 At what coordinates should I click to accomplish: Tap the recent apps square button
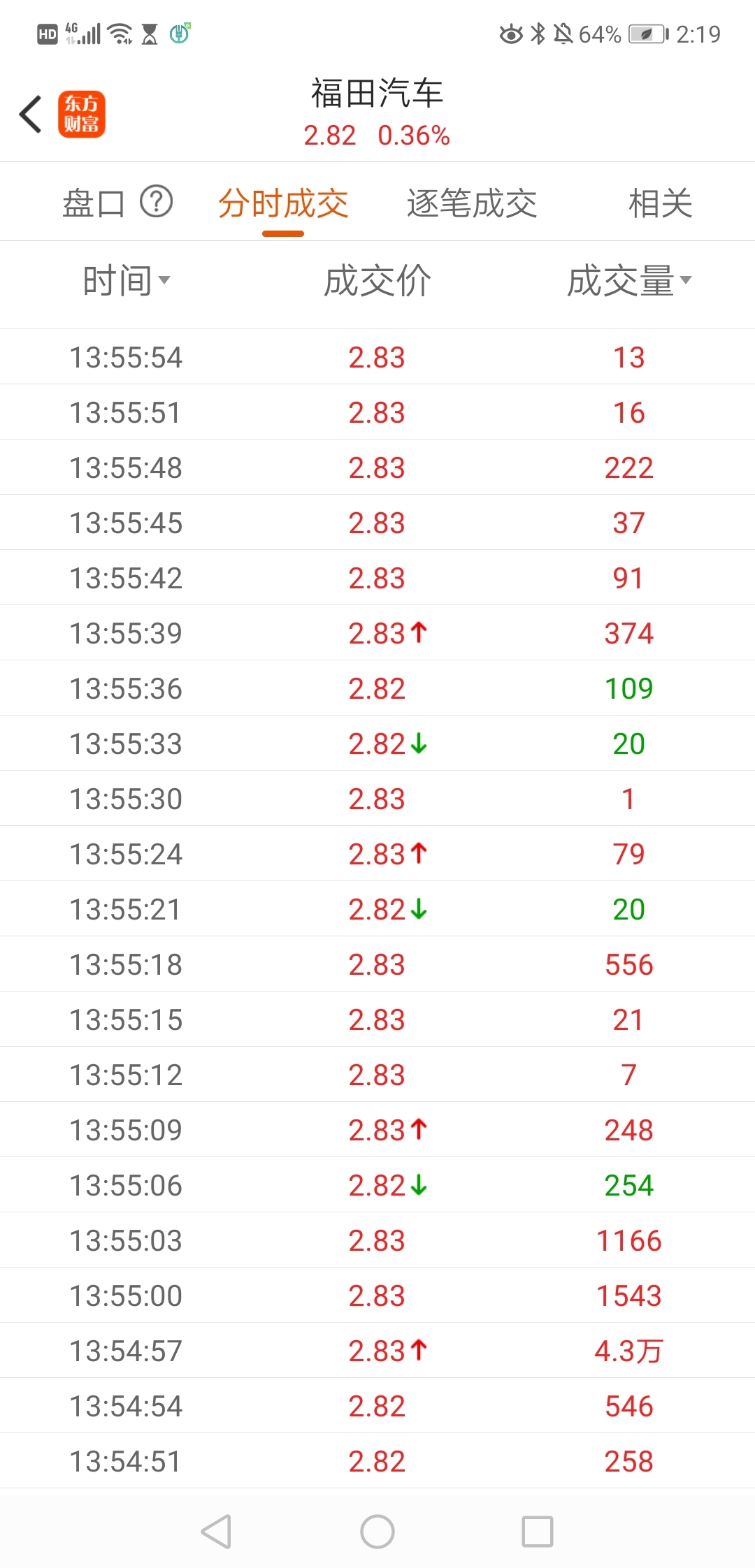[x=538, y=1532]
